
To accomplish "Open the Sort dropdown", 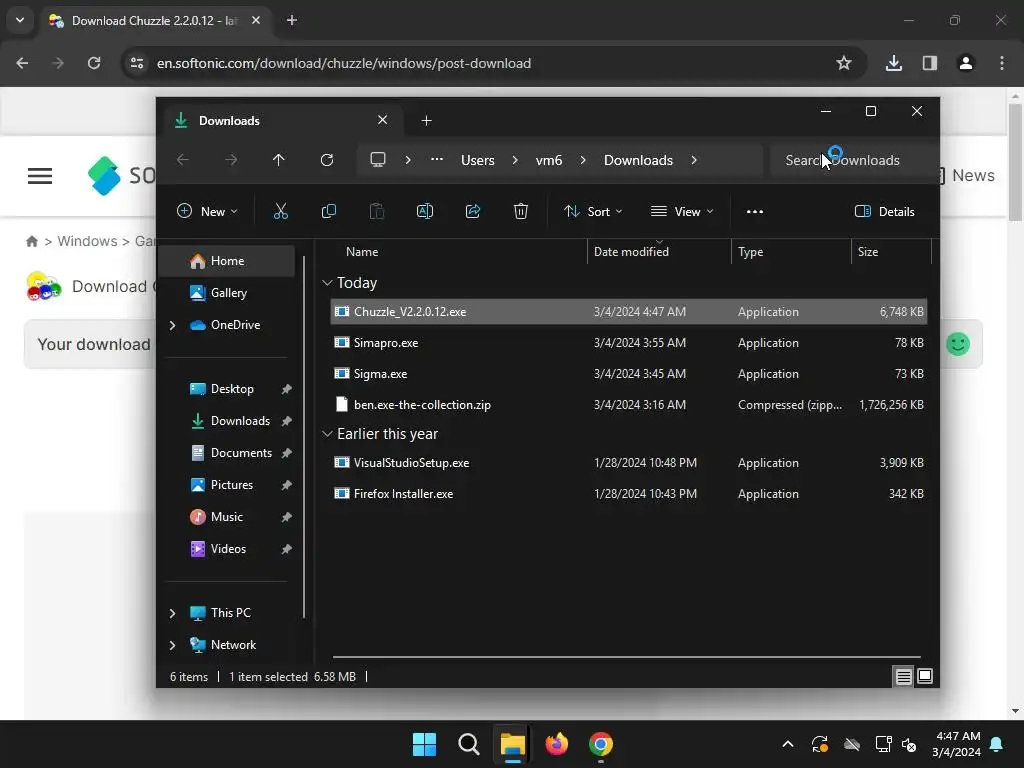I will 593,212.
